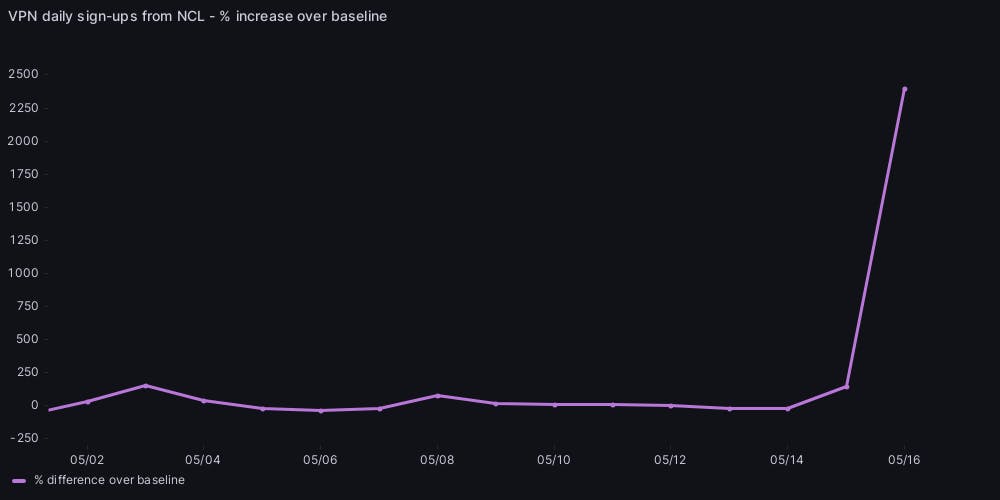Select the data point on 05/12

click(x=671, y=406)
